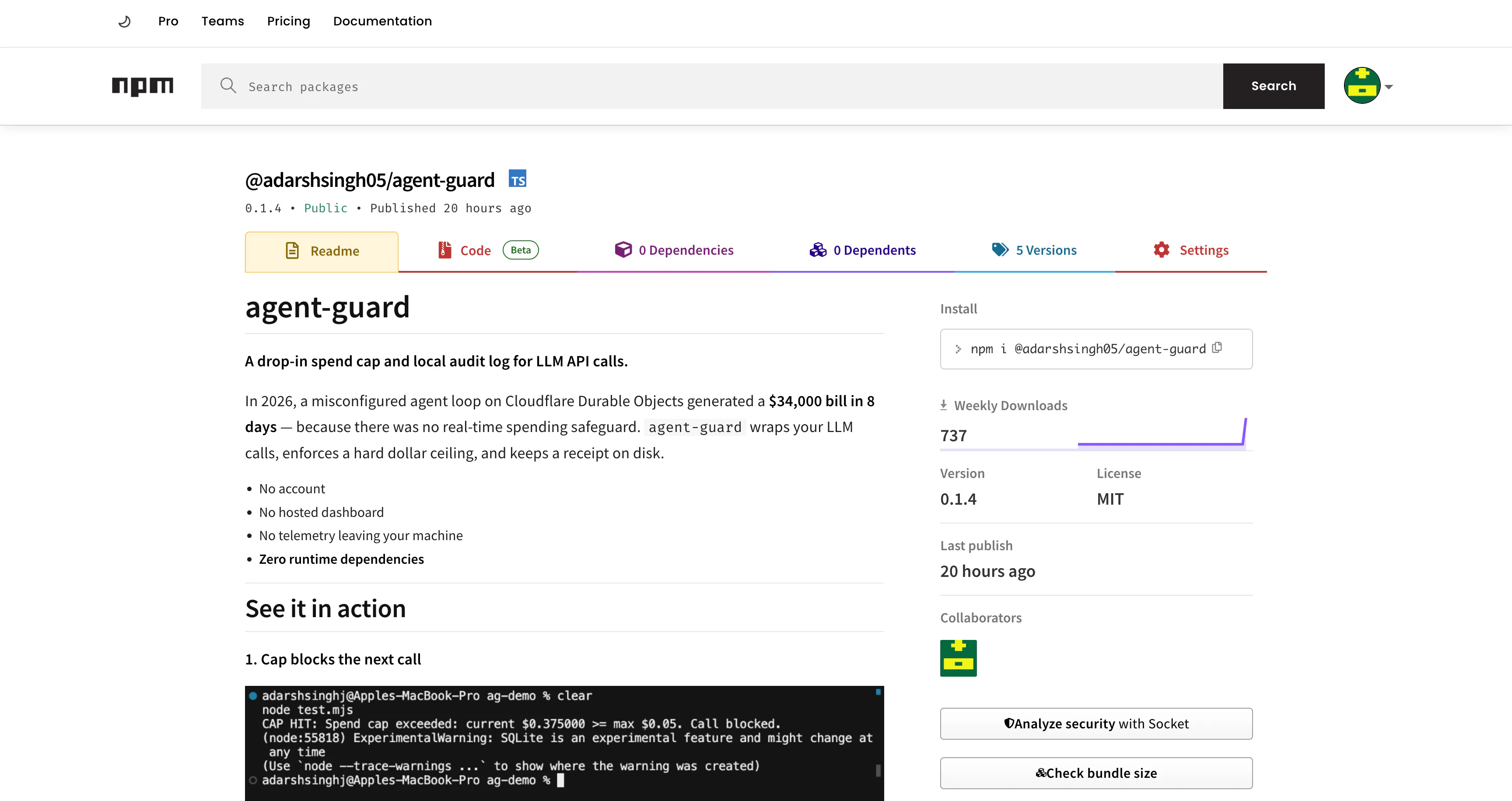Viewport: 1512px width, 801px height.
Task: Expand the account dropdown arrow
Action: pos(1389,87)
